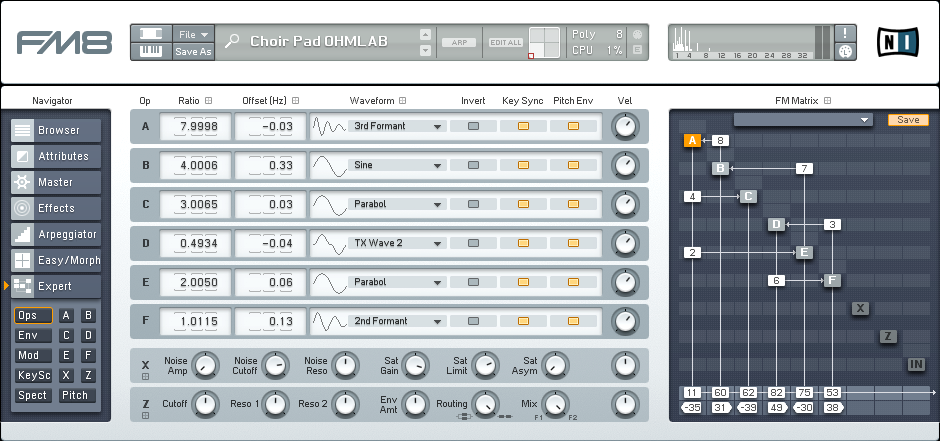
Task: Click the rack view icon above keyboard icon
Action: (151, 34)
